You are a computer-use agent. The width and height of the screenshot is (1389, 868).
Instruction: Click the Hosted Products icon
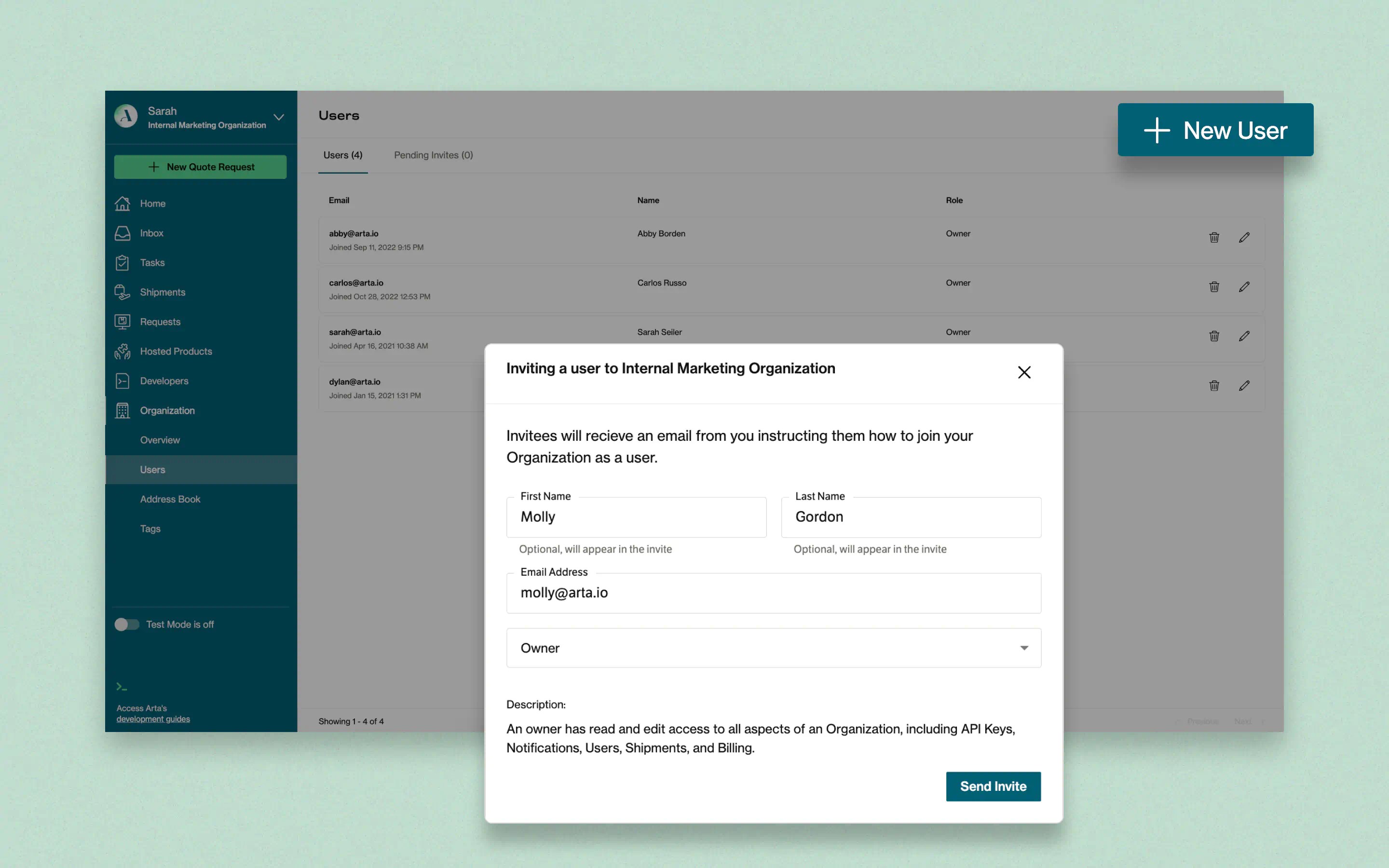coord(122,352)
